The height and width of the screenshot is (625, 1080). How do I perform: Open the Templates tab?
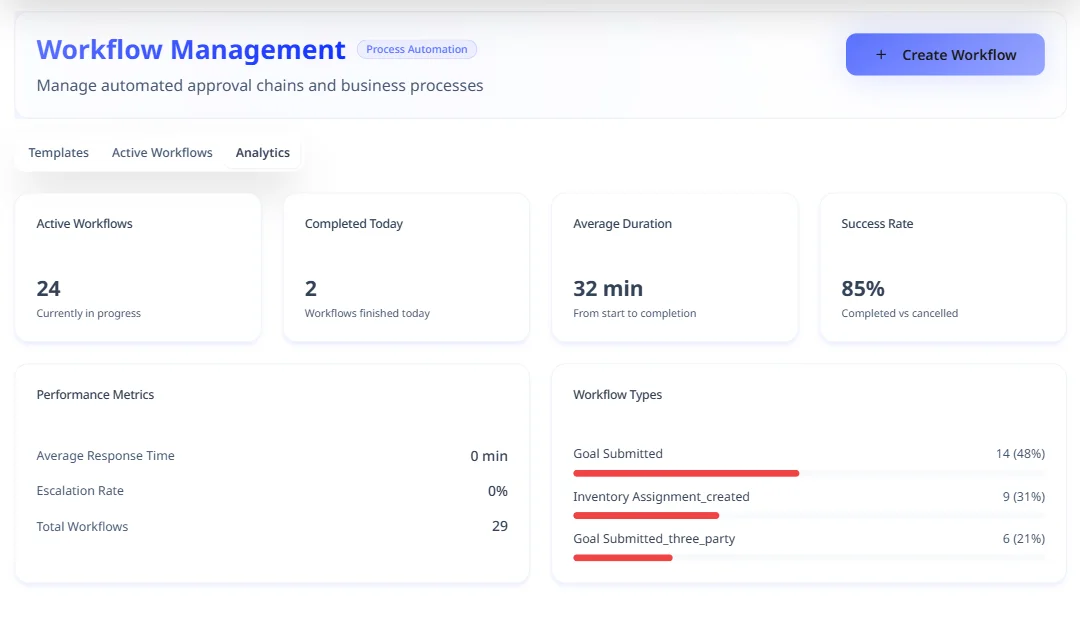point(59,152)
